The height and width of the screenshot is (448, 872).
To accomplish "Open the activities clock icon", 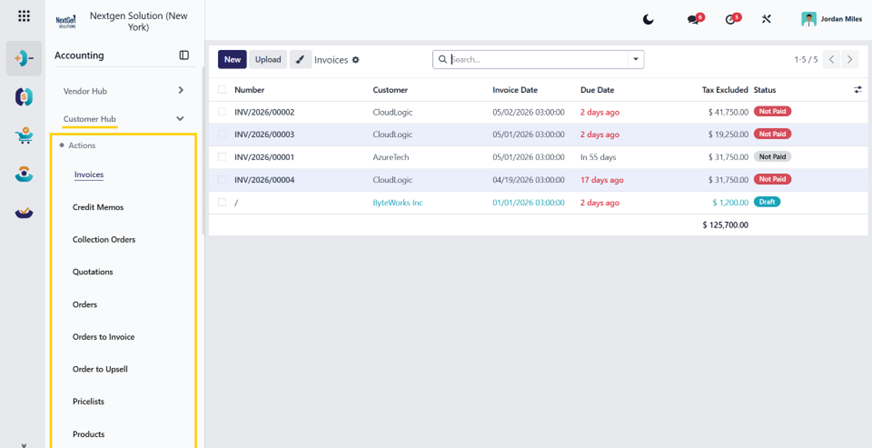I will click(730, 19).
